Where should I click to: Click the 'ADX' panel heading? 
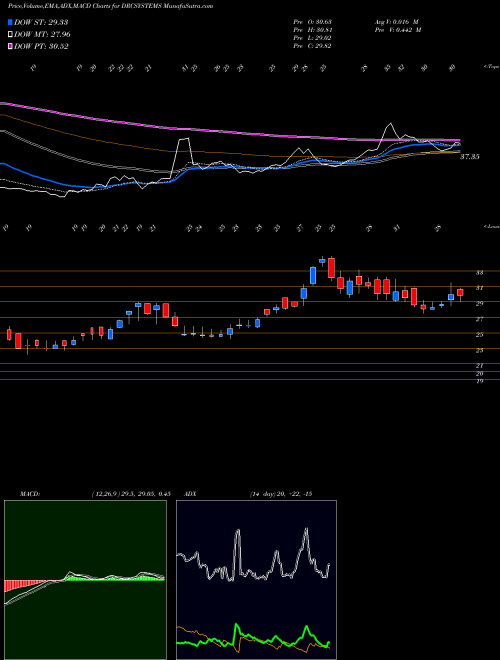click(191, 494)
